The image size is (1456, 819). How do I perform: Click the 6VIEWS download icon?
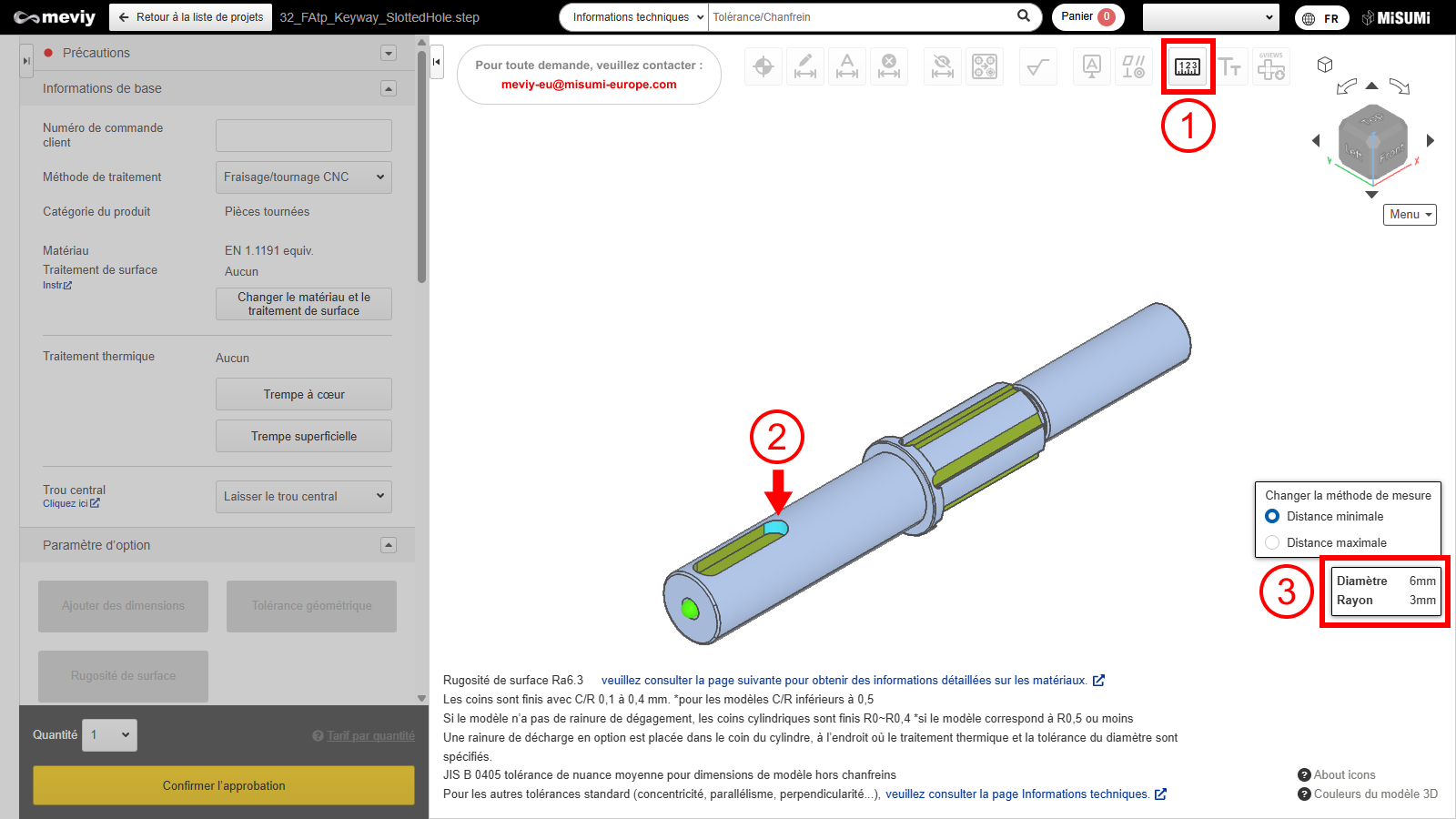tap(1271, 66)
